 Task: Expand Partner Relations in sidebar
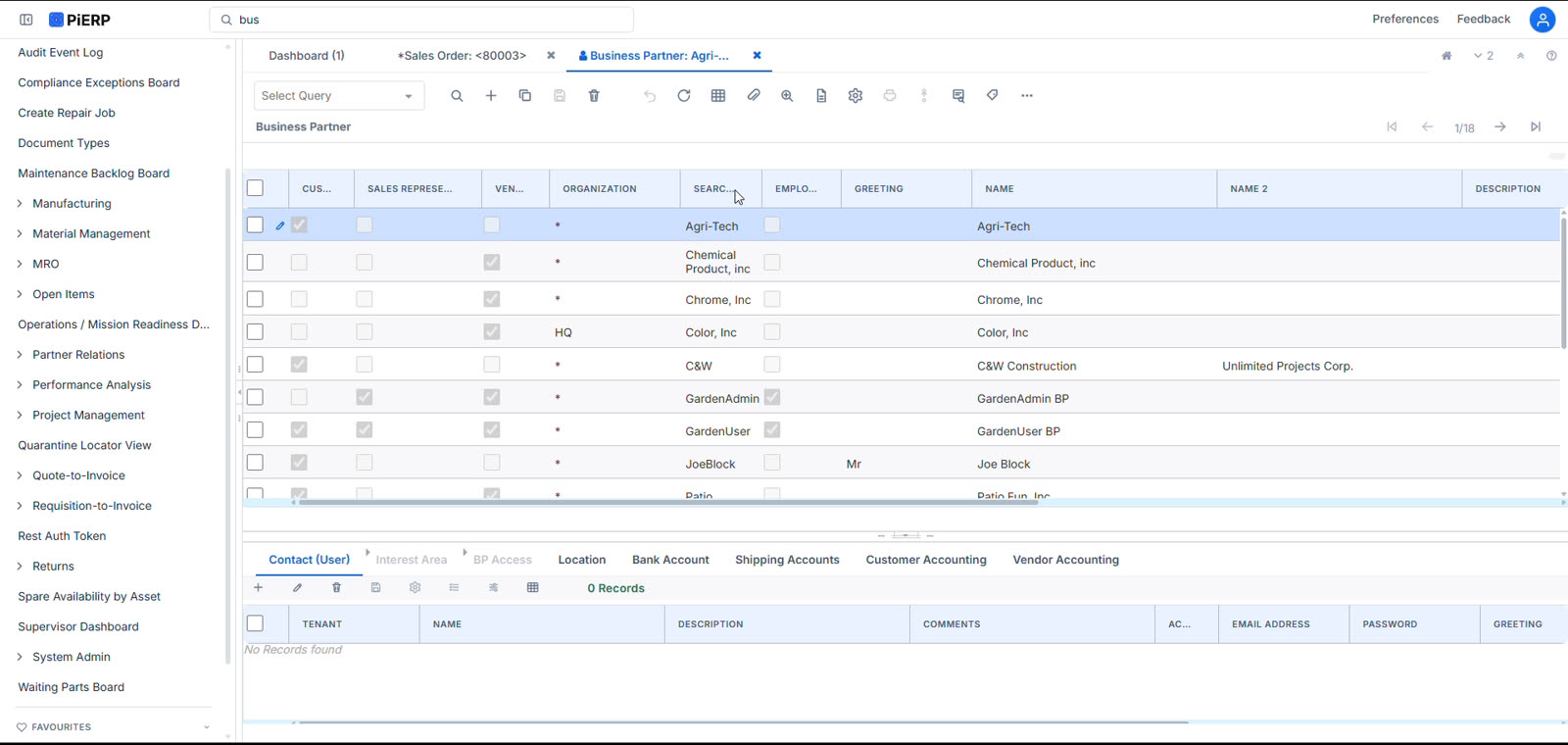tap(20, 355)
